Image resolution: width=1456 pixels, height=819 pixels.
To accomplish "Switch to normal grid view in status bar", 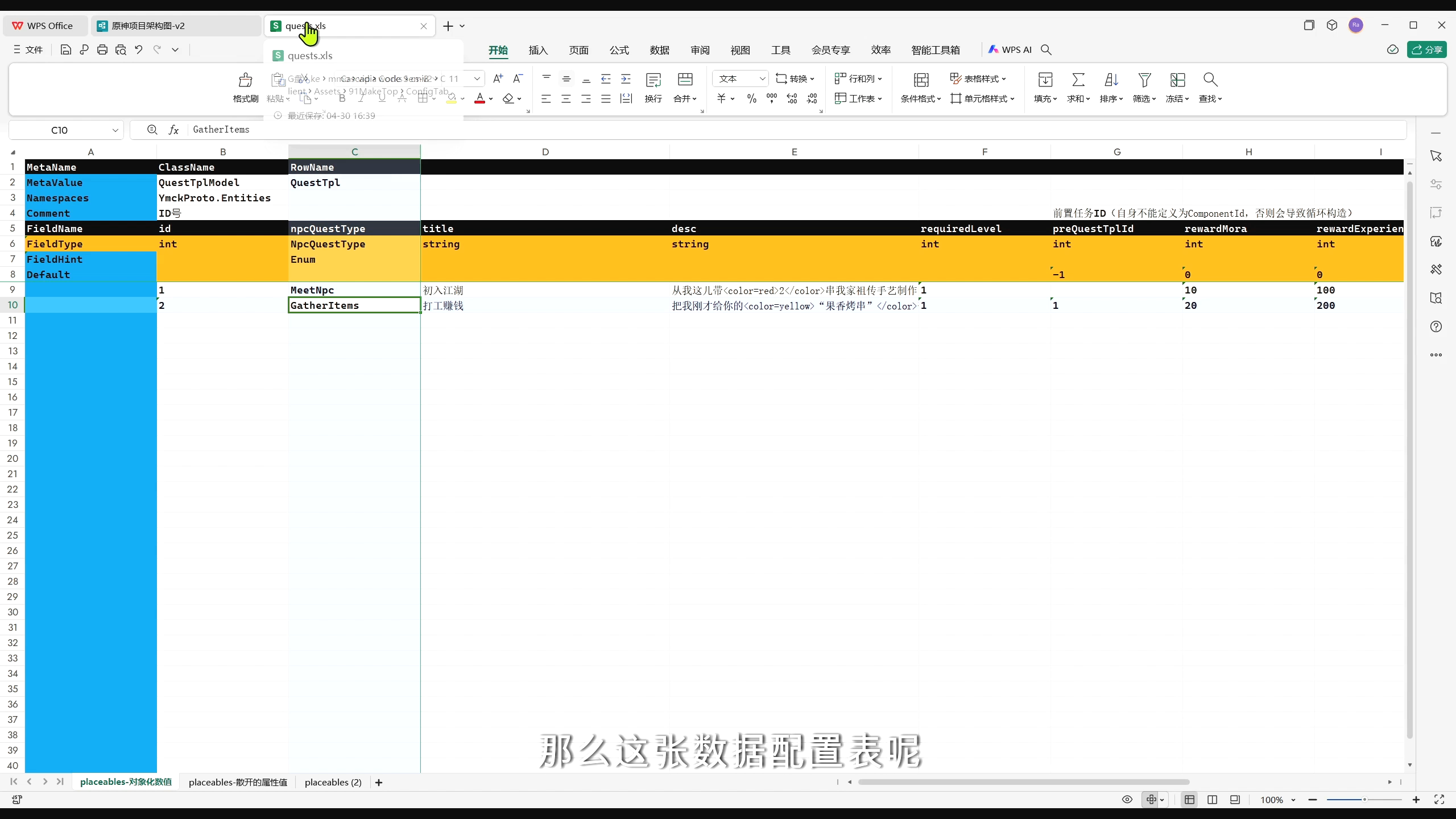I will 1189,799.
